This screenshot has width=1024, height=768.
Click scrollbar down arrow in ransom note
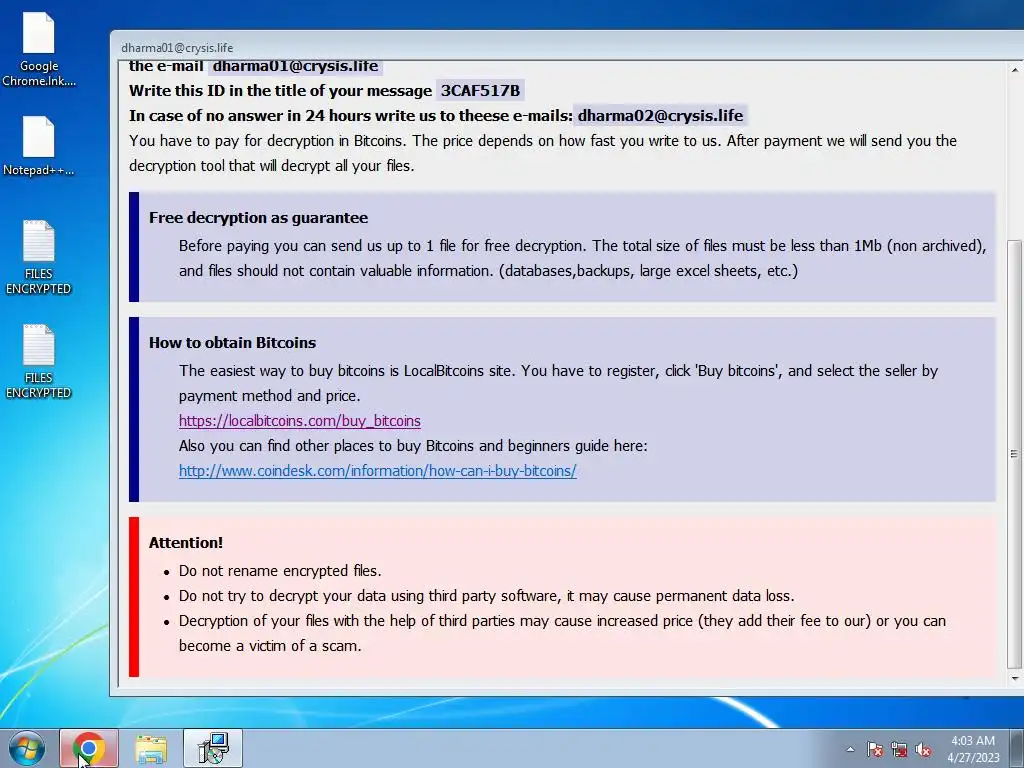(x=1014, y=679)
